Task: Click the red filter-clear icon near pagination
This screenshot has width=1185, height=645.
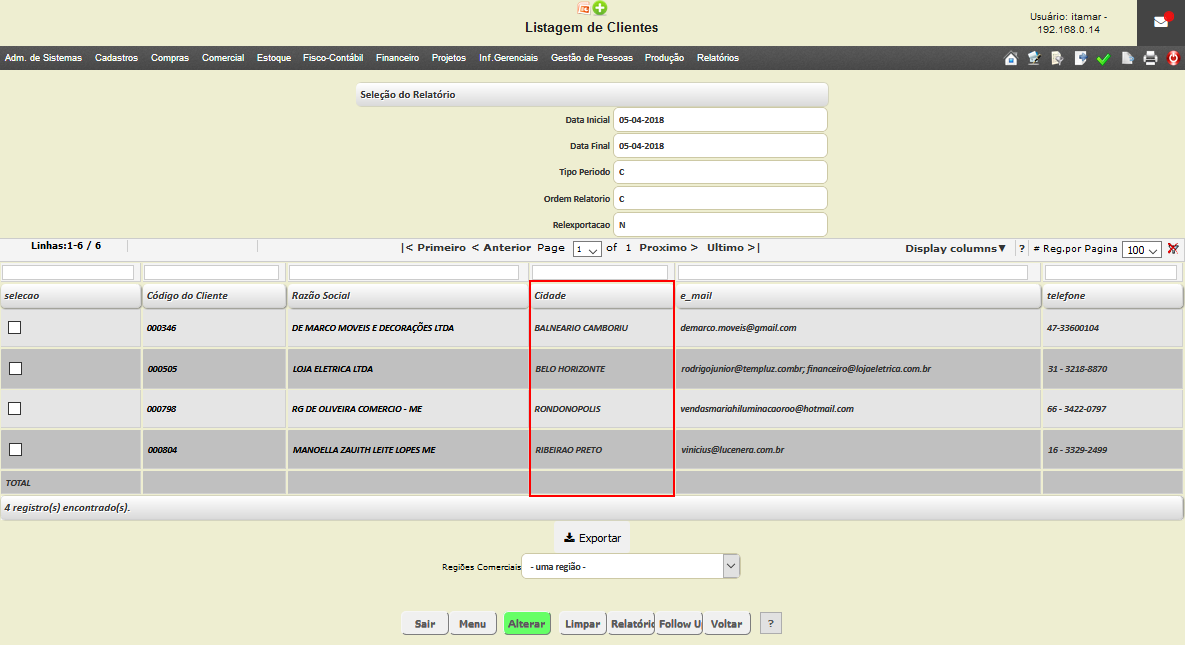Action: pyautogui.click(x=1173, y=248)
